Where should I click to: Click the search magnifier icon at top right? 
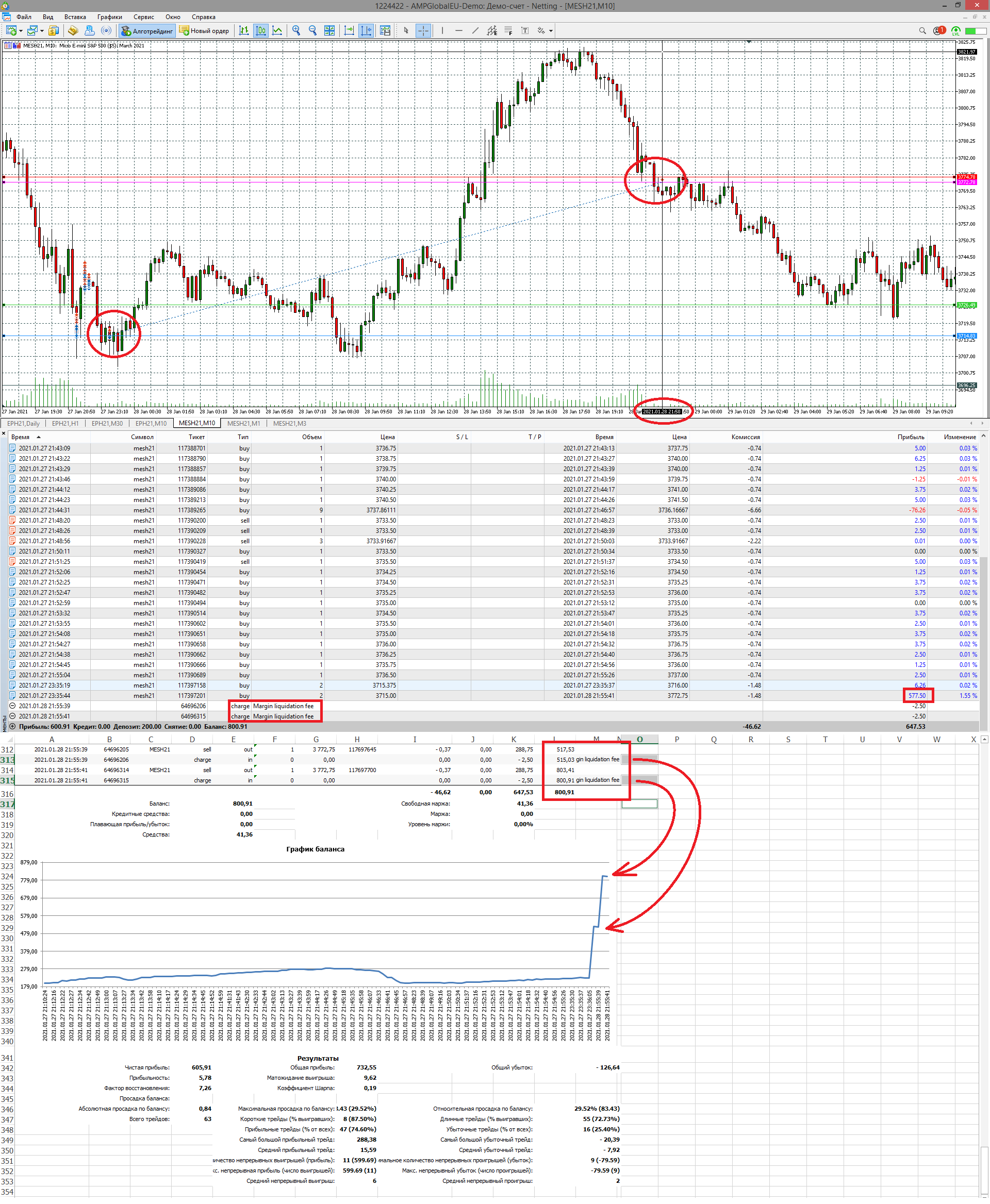(x=922, y=31)
